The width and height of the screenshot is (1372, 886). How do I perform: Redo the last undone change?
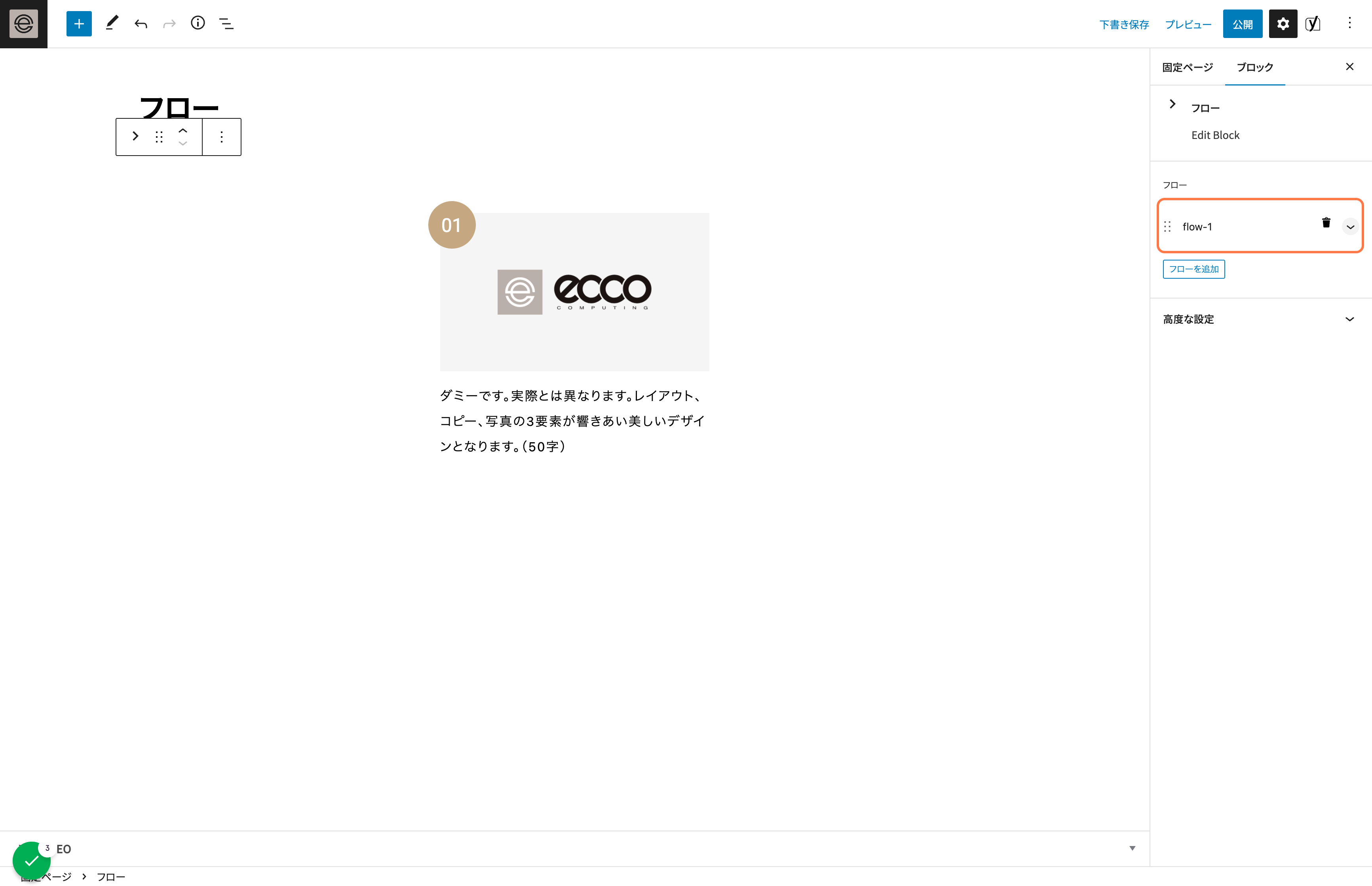(169, 24)
